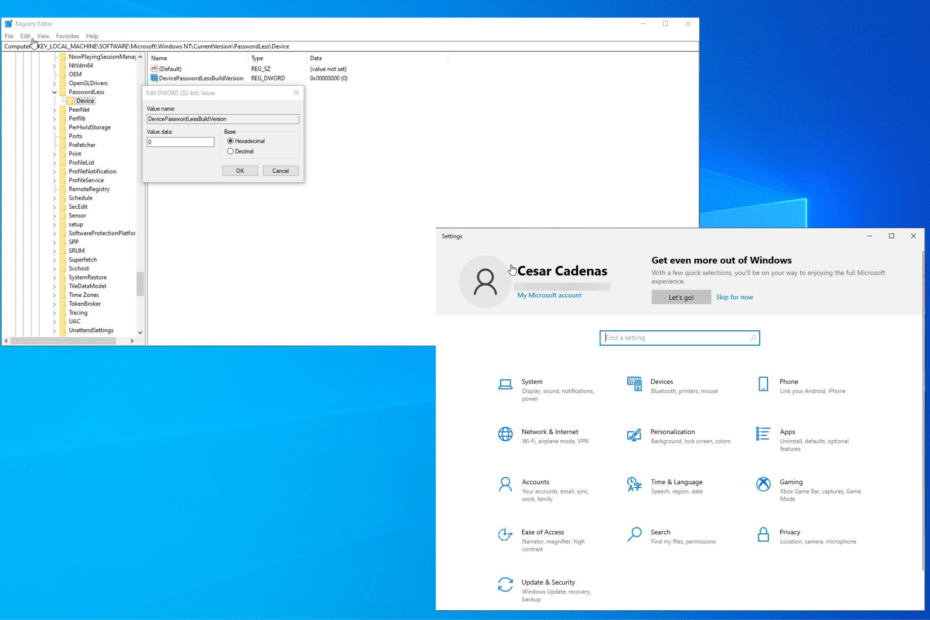Click the Settings window vertical scrollbar
Screen dimensions: 930x620
coord(923,409)
